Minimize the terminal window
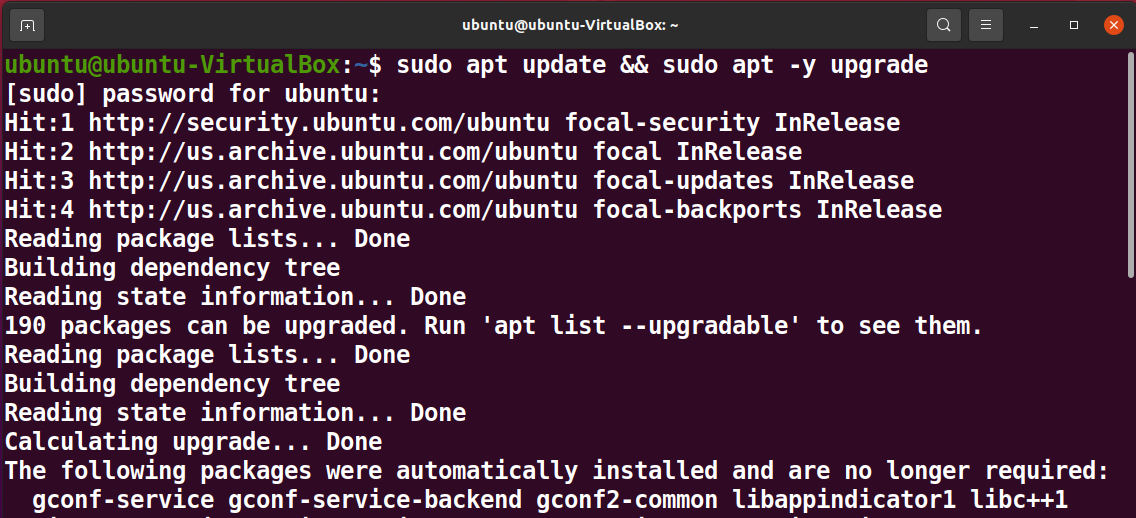Viewport: 1136px width, 518px height. click(1034, 25)
